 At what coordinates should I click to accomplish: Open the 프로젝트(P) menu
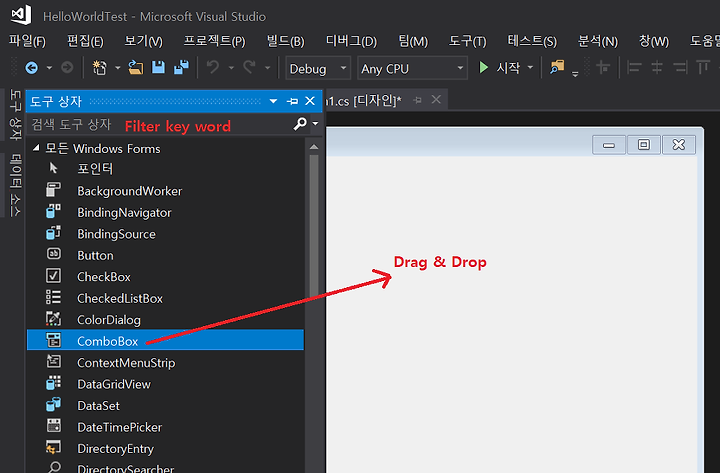click(214, 41)
